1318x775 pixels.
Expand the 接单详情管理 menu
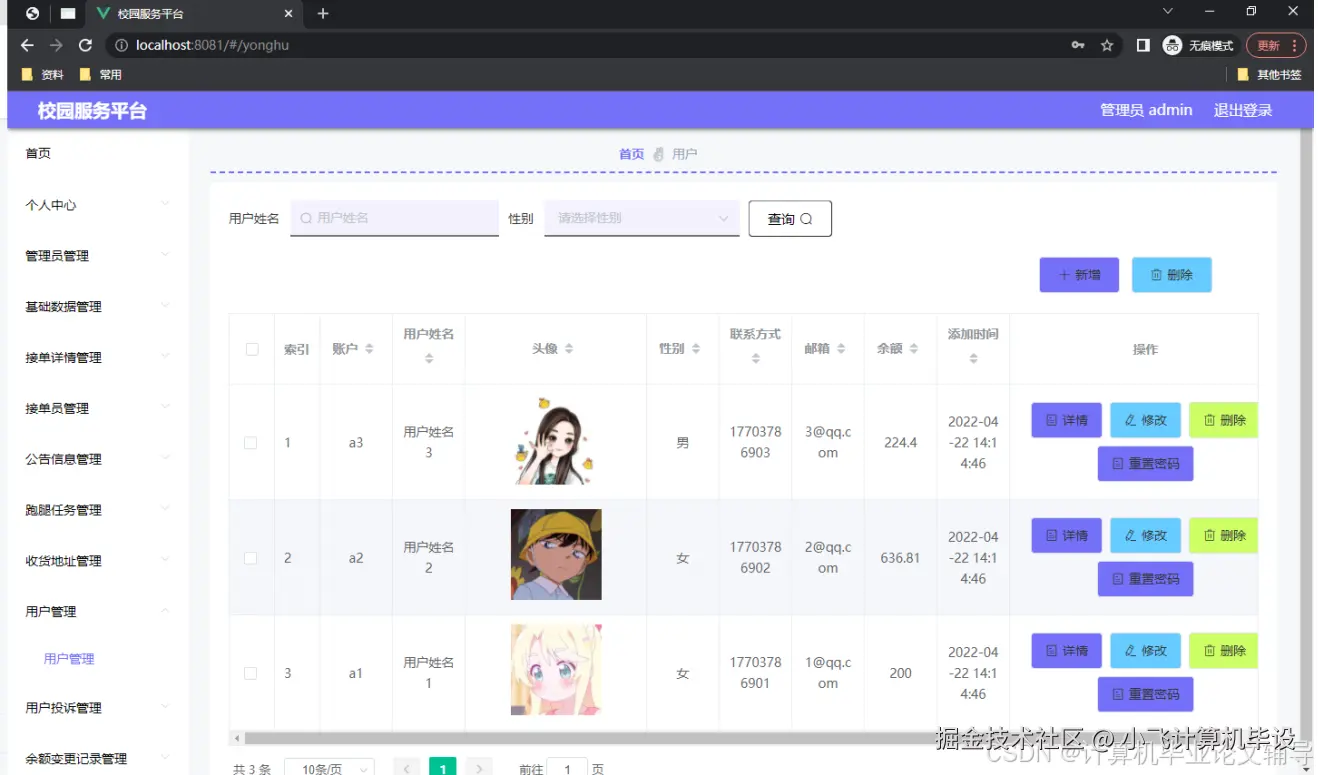pos(97,358)
